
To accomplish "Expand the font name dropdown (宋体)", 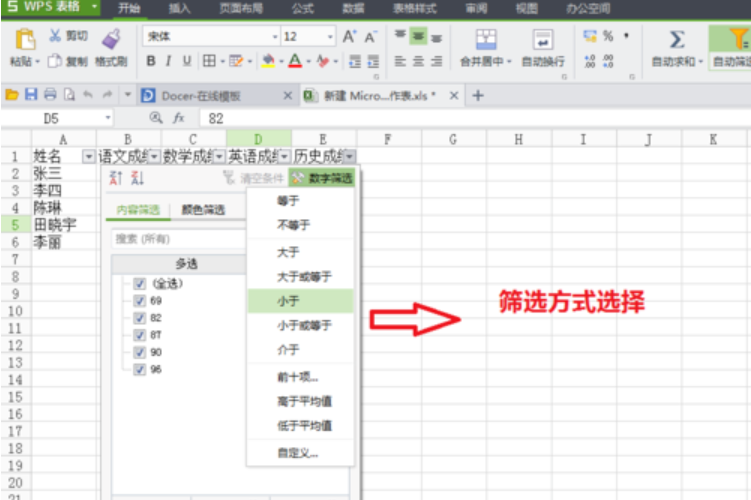I will 275,37.
